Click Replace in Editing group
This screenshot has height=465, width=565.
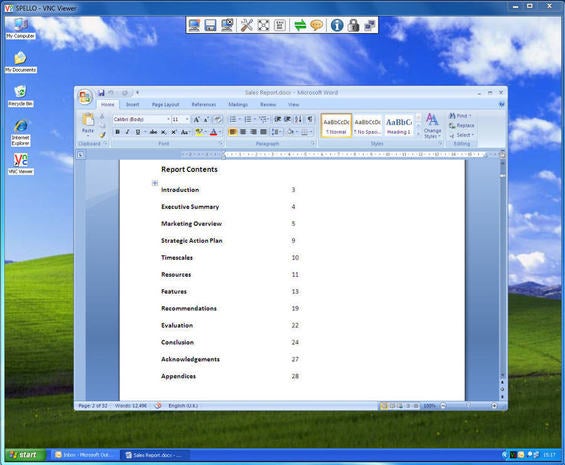pos(462,125)
